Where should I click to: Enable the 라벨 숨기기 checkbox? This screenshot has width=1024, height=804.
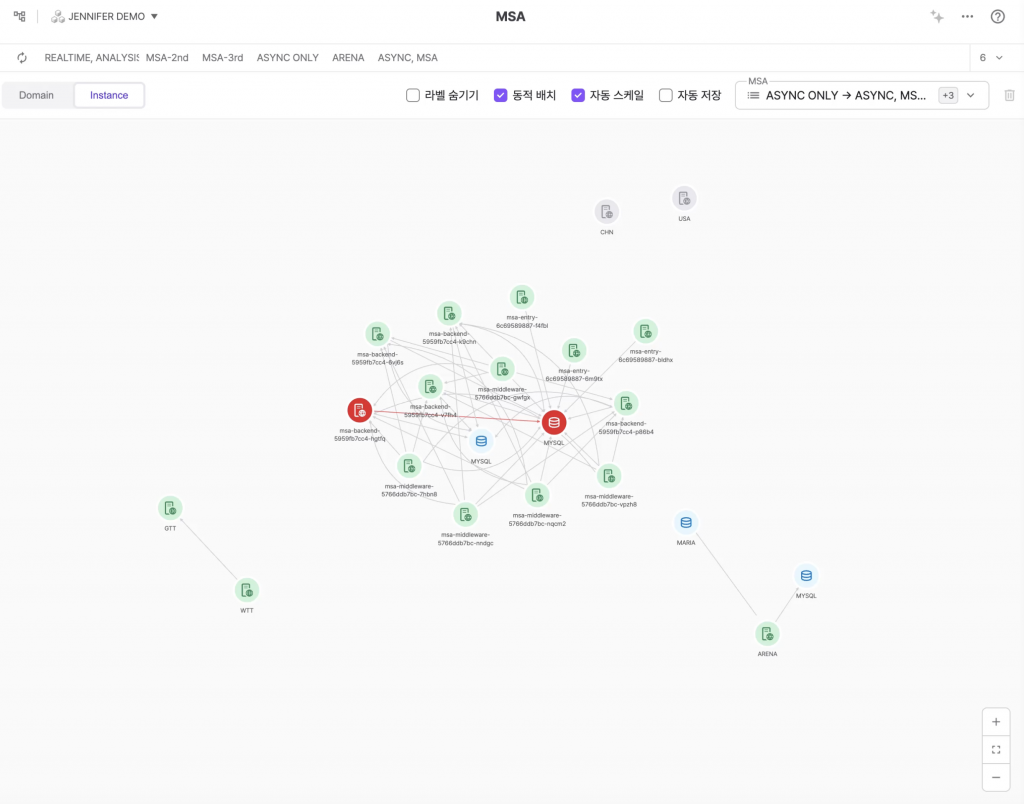pyautogui.click(x=412, y=96)
